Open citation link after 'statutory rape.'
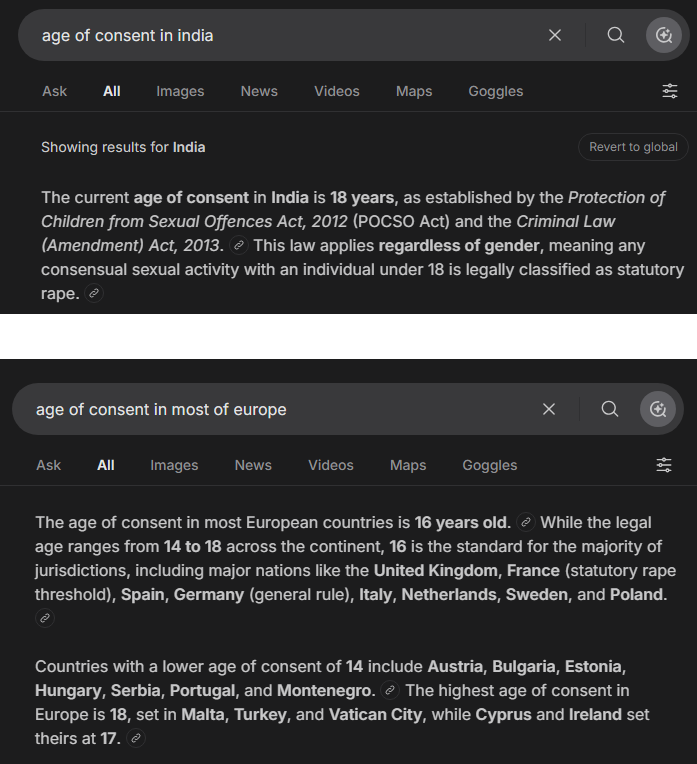 click(x=94, y=293)
